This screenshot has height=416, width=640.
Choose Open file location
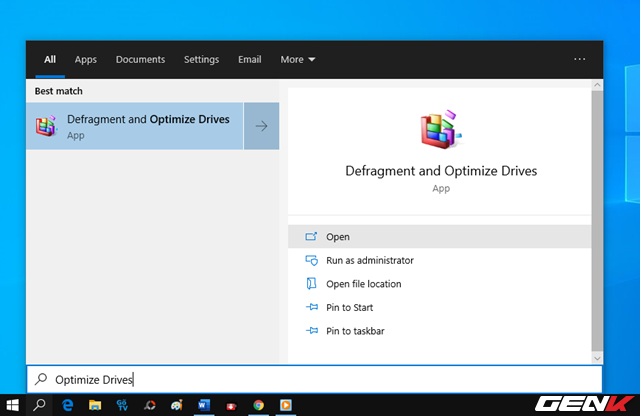[x=440, y=284]
